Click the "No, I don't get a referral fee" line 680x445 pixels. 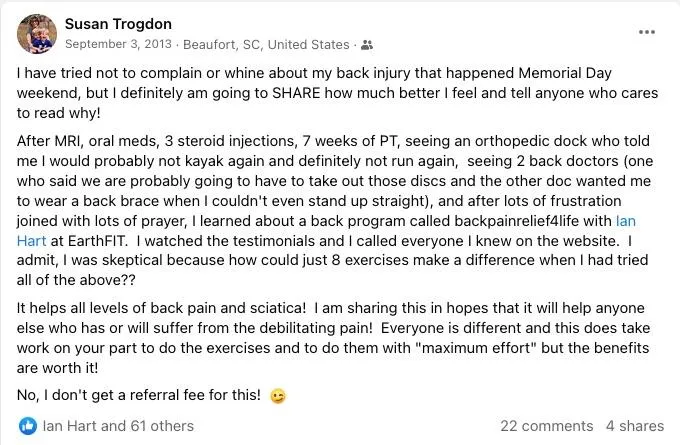tap(139, 395)
